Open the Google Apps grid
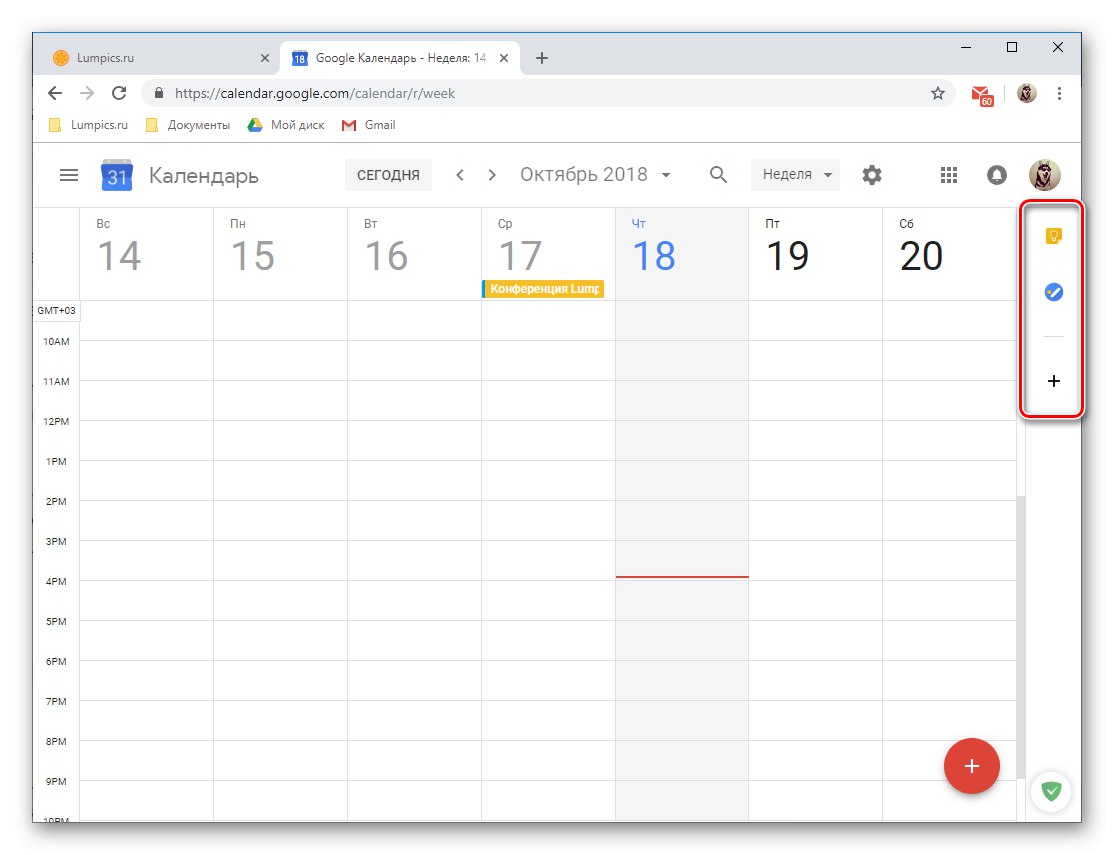This screenshot has height=855, width=1114. (x=948, y=174)
